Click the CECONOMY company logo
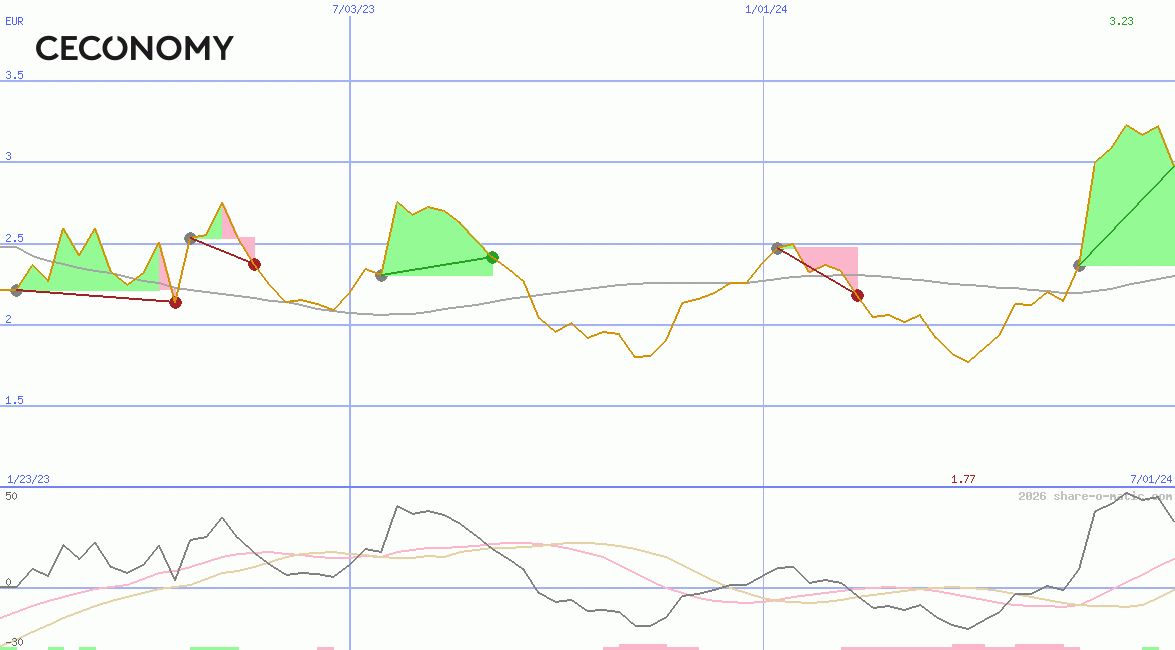This screenshot has width=1175, height=650. pyautogui.click(x=134, y=48)
